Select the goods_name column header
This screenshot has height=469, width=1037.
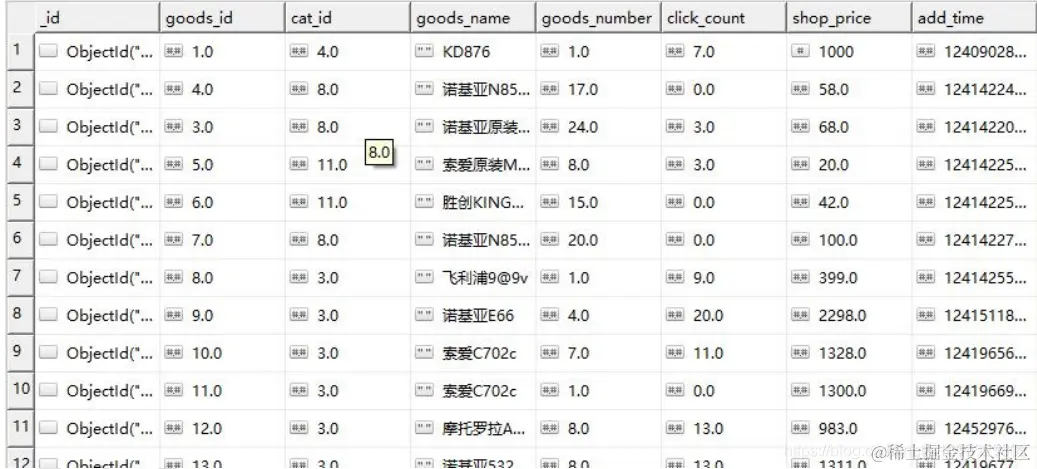click(473, 18)
